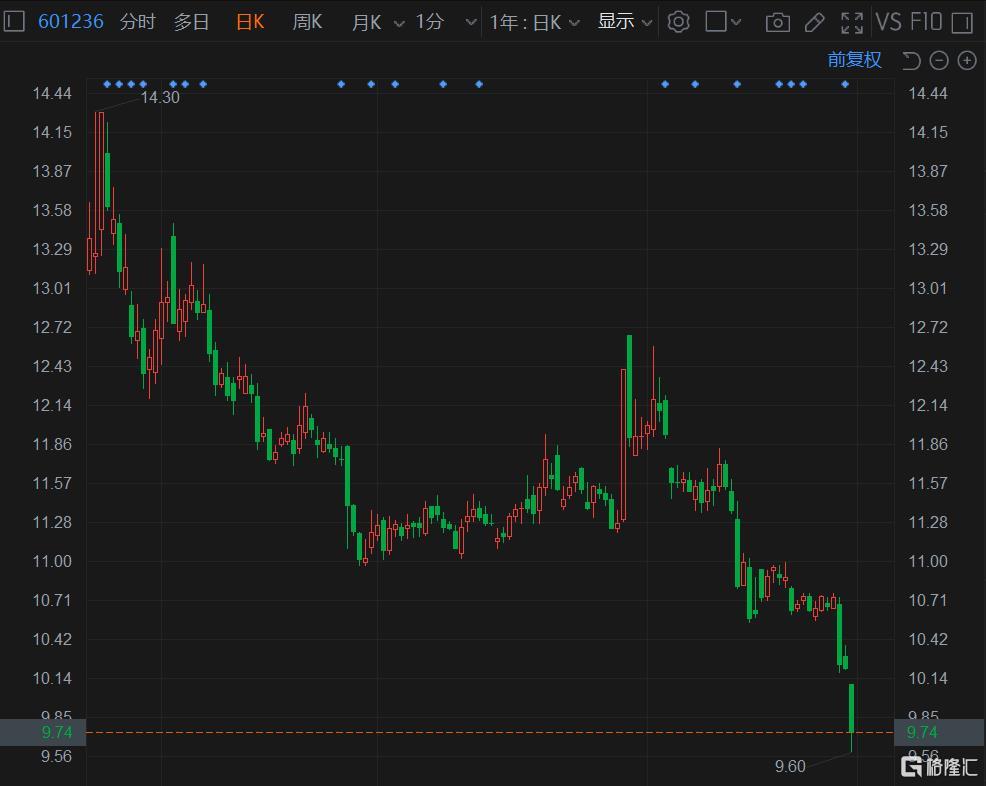This screenshot has height=786, width=986.
Task: Click the 9.60 low price label
Action: click(790, 767)
